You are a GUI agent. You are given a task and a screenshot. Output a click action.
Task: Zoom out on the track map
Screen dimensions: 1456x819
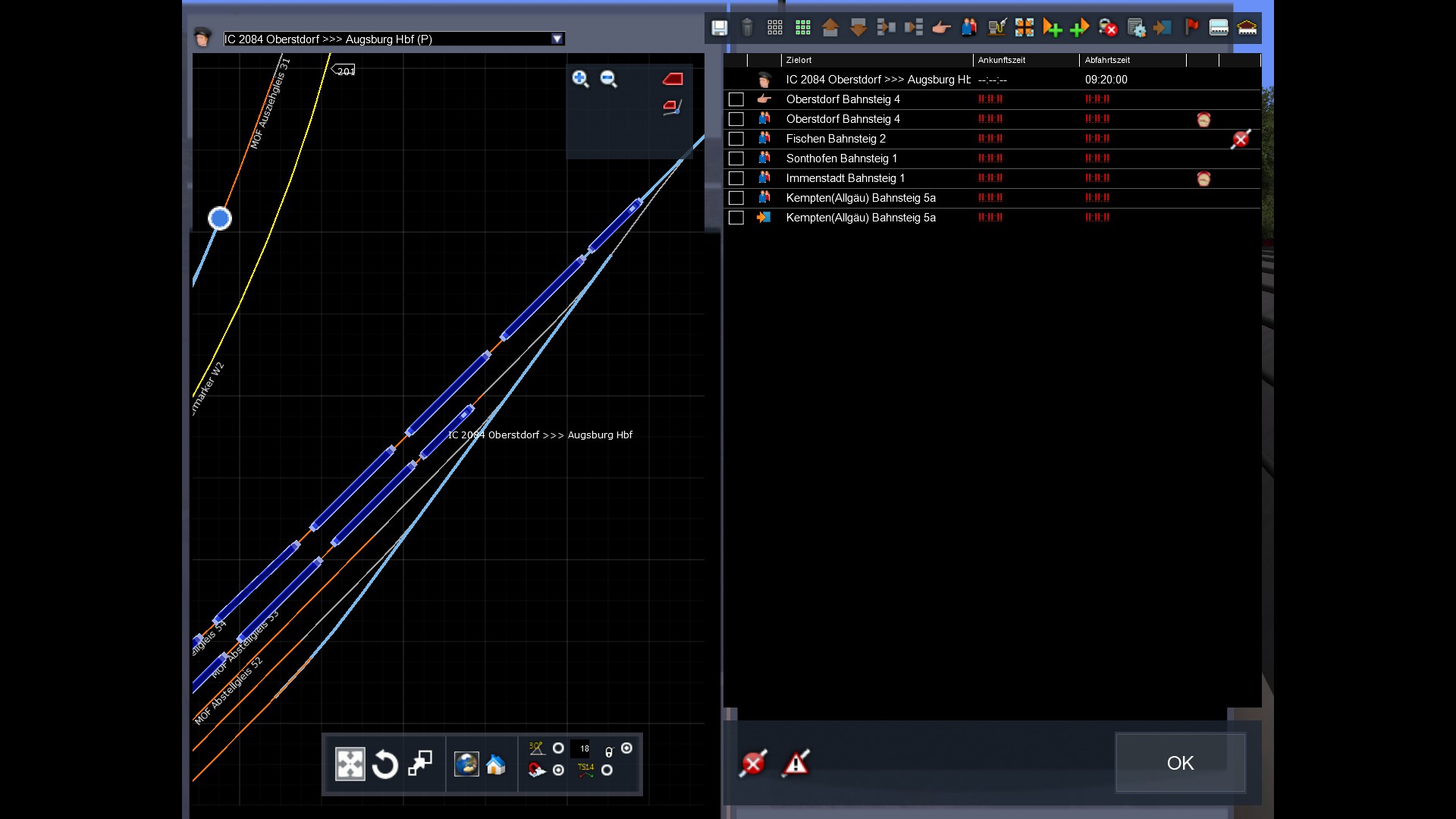point(608,79)
